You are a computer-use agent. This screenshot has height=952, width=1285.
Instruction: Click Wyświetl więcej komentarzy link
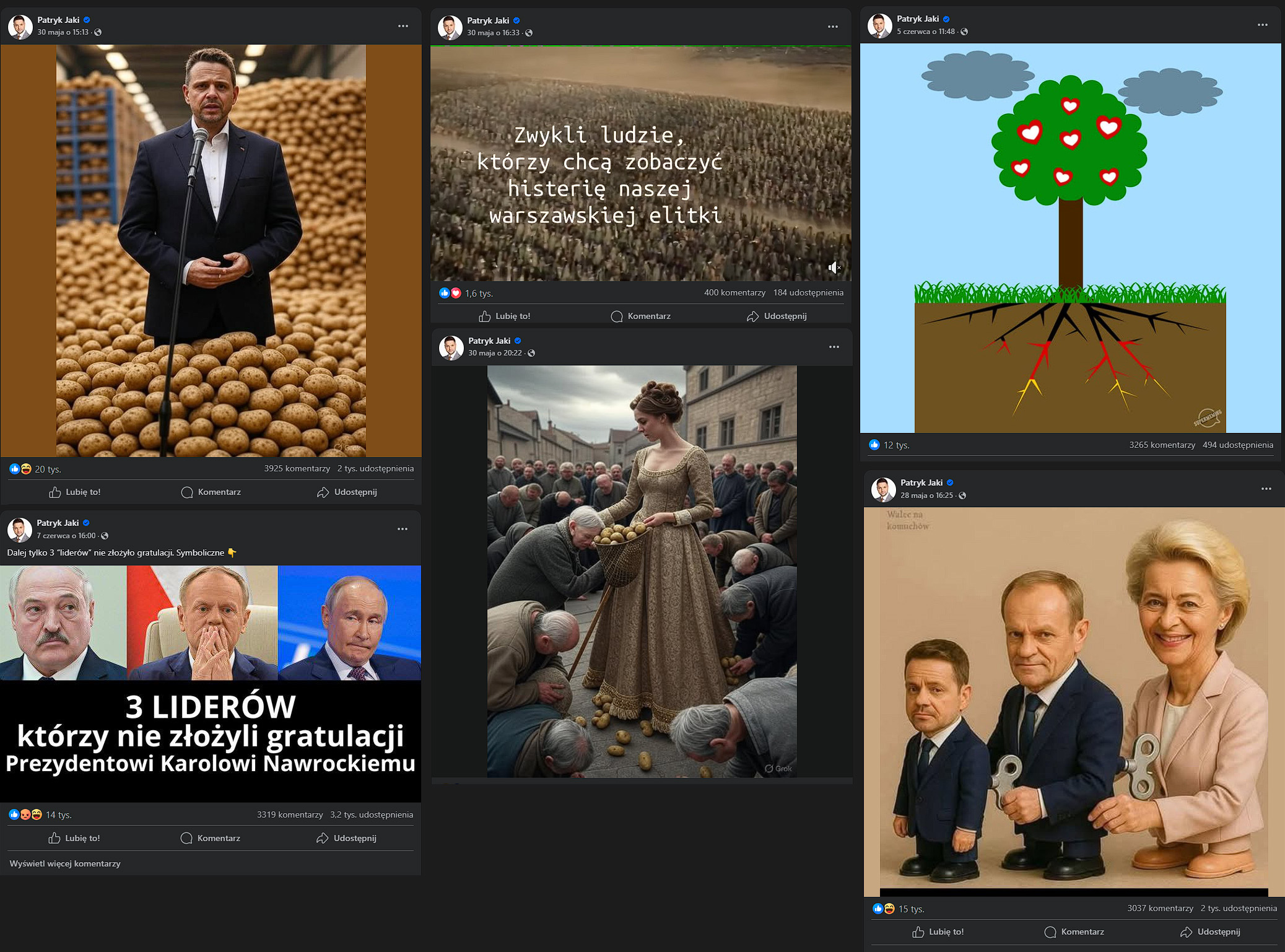[x=65, y=863]
